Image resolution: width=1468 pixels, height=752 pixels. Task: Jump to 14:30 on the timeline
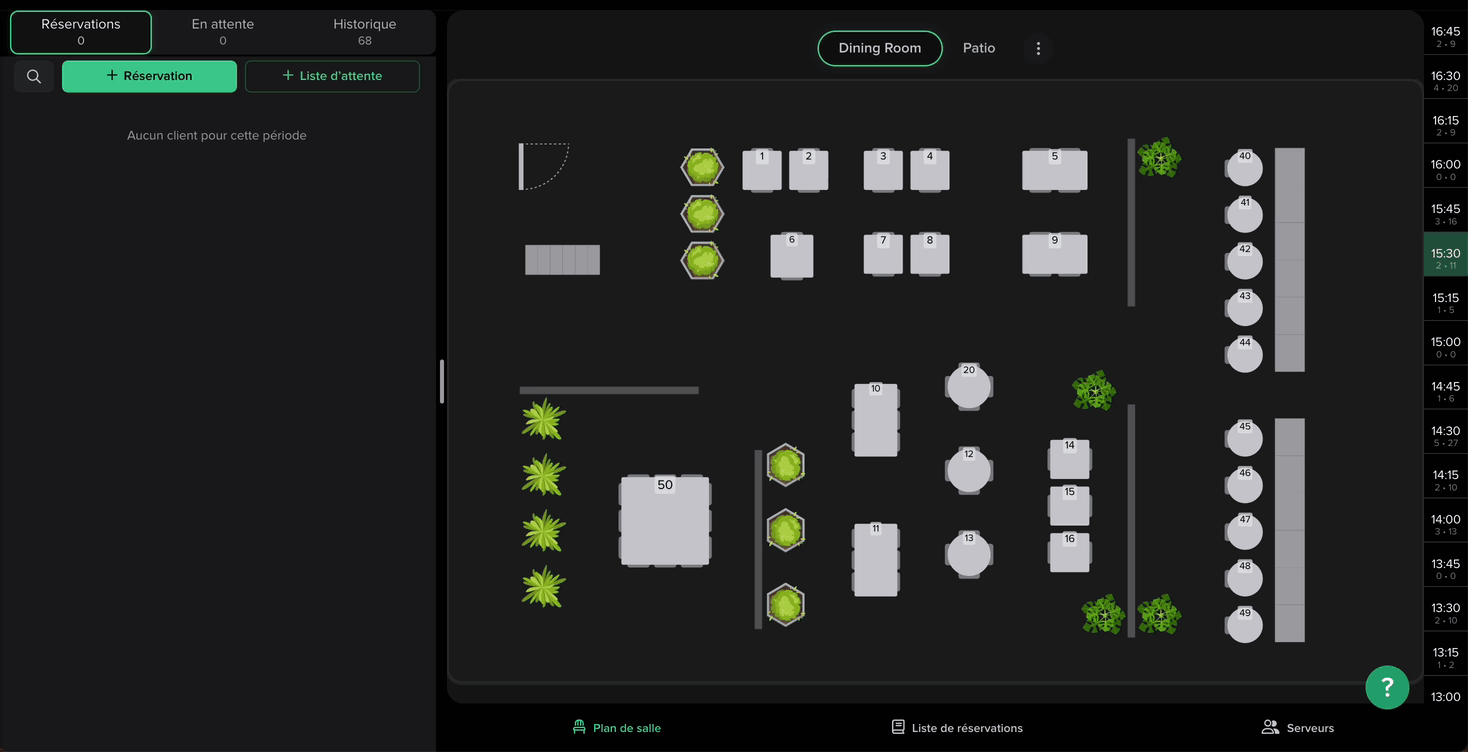coord(1445,436)
